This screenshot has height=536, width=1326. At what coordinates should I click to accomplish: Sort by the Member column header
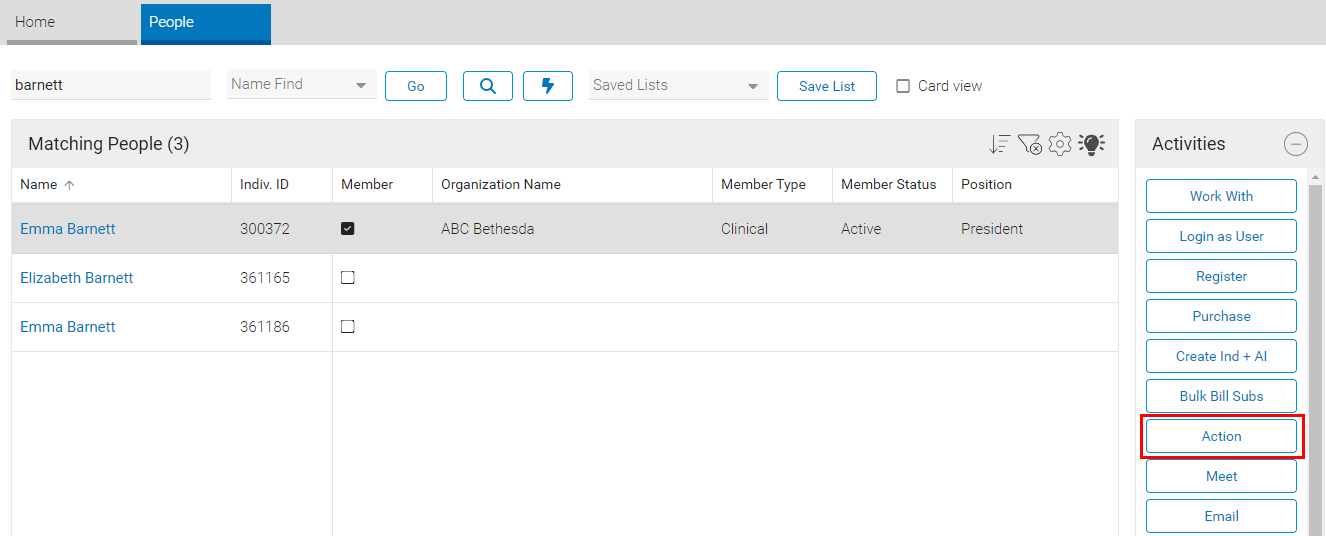[382, 185]
